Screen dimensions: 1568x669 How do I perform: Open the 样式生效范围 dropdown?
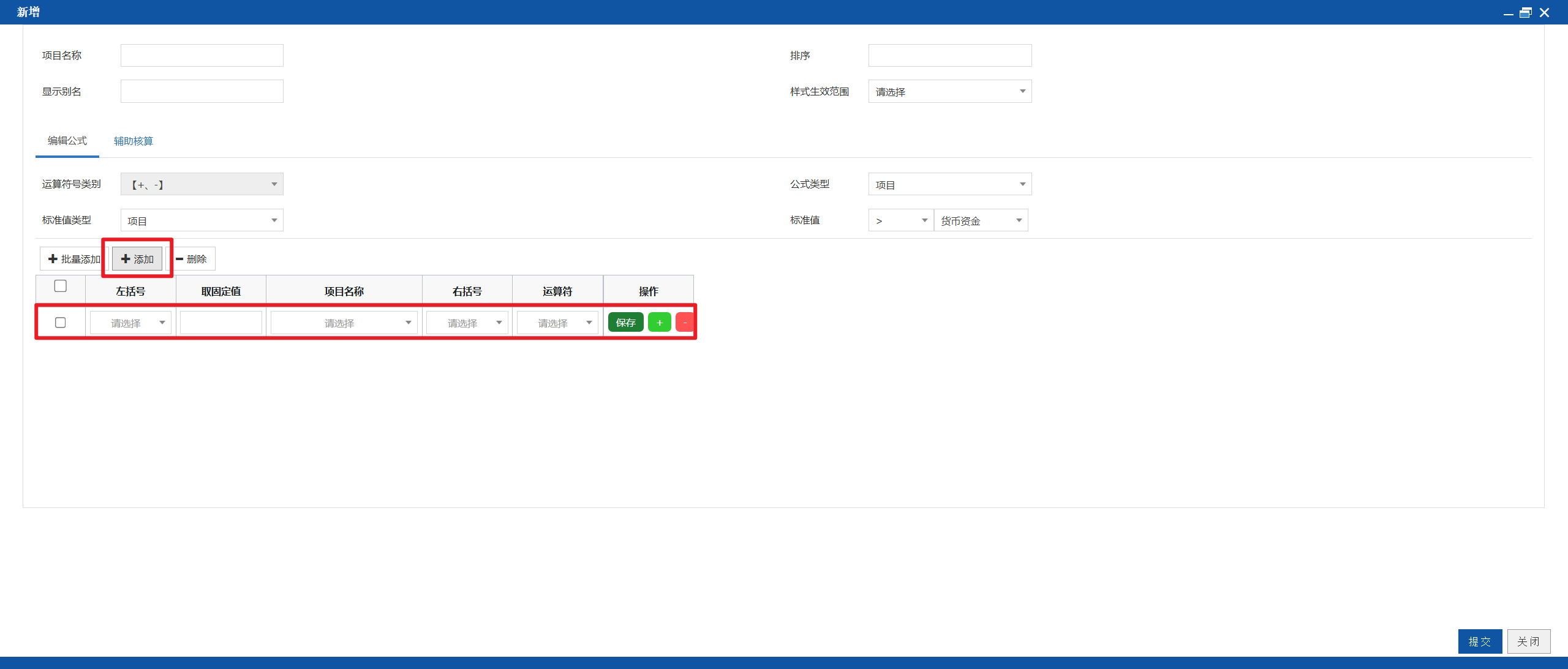[x=950, y=91]
